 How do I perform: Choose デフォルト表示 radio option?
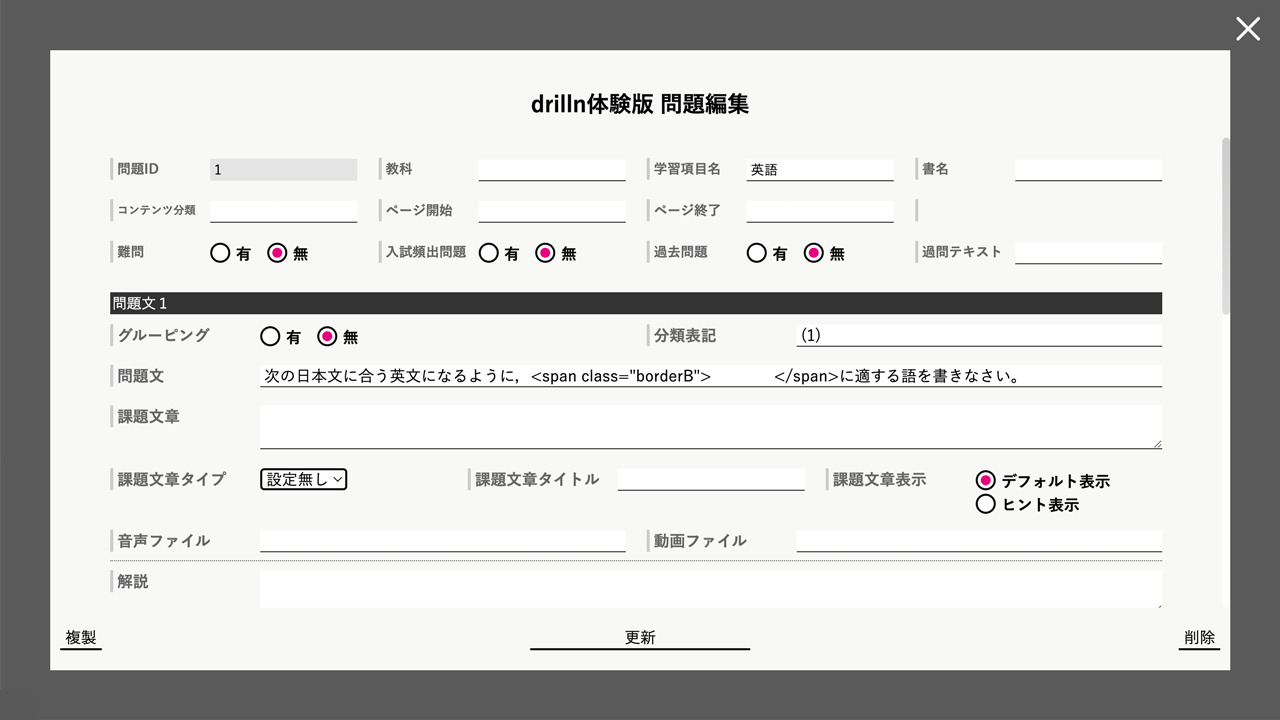[x=986, y=480]
